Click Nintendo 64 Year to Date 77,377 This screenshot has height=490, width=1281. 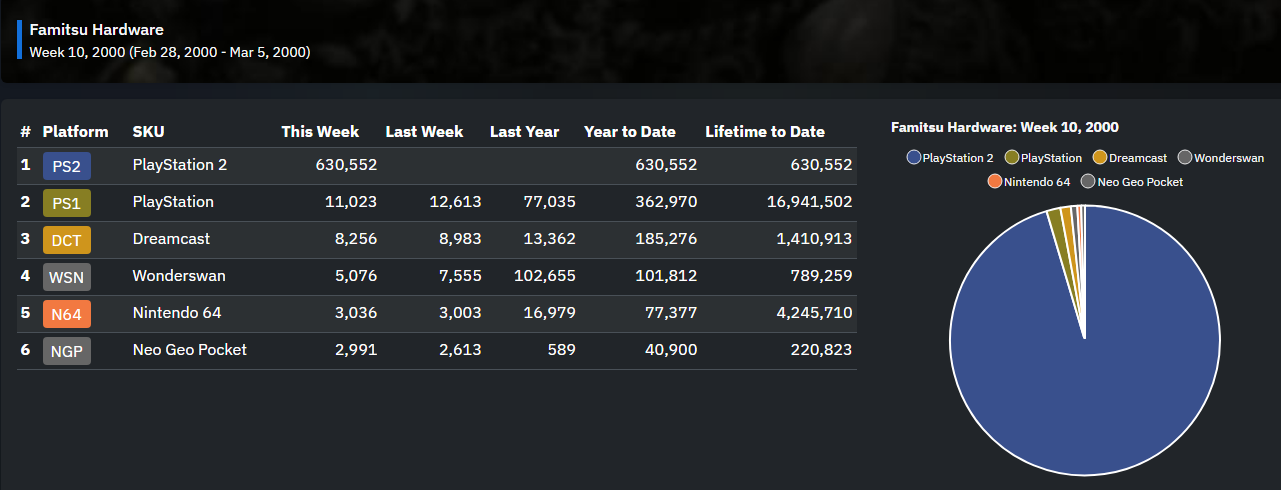(671, 313)
